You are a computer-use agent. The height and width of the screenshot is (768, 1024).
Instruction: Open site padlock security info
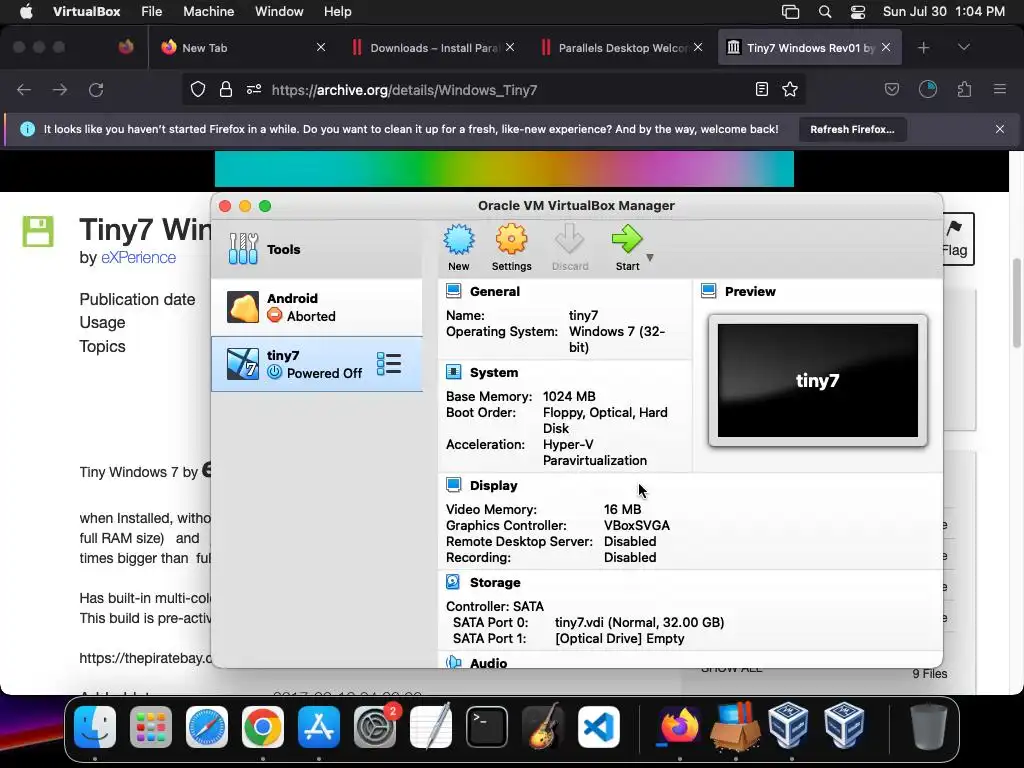[226, 89]
